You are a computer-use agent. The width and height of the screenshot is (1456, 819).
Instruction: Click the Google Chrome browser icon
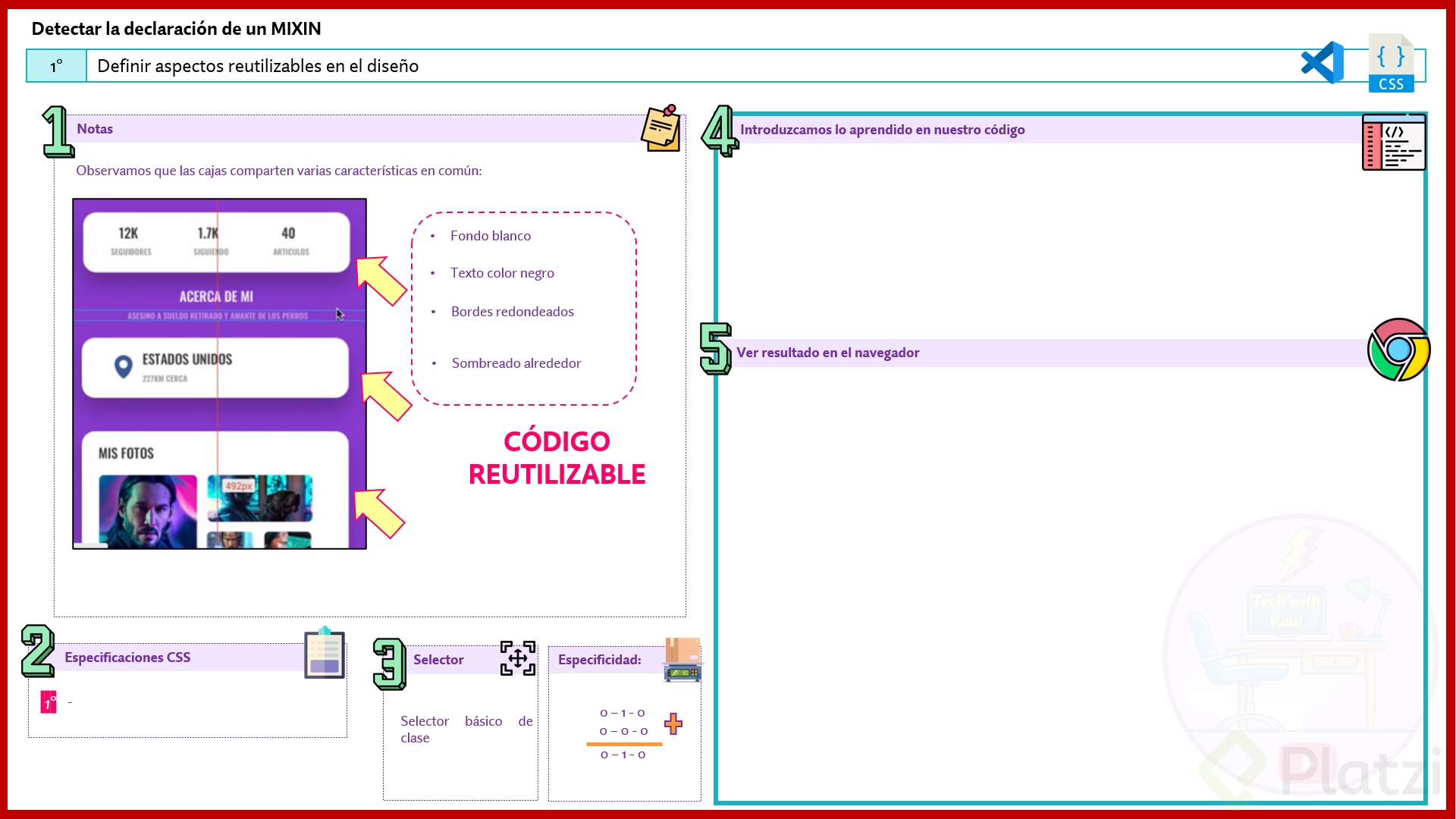(x=1398, y=350)
